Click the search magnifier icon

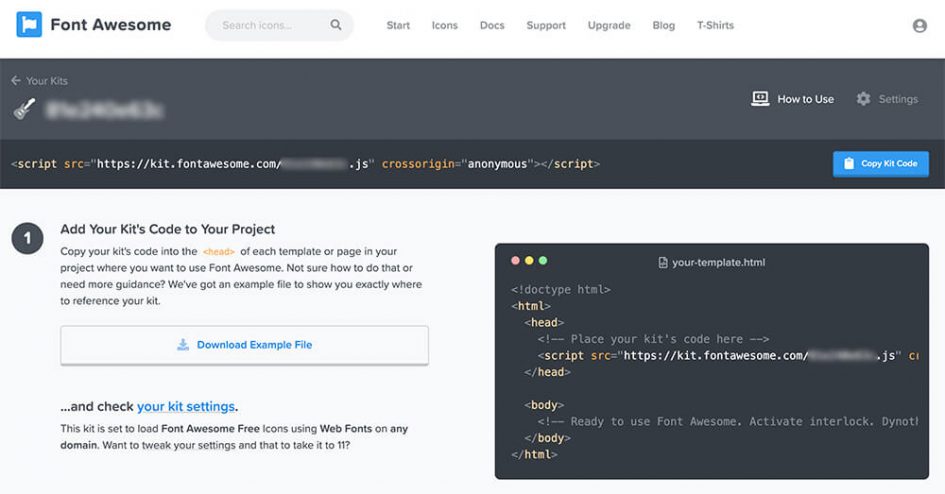pyautogui.click(x=336, y=25)
